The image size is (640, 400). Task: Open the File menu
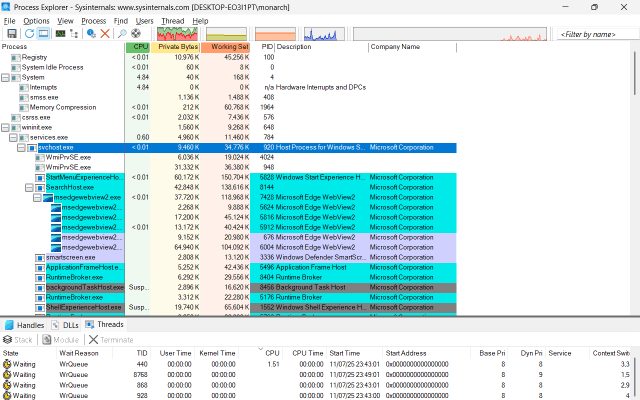[9, 21]
